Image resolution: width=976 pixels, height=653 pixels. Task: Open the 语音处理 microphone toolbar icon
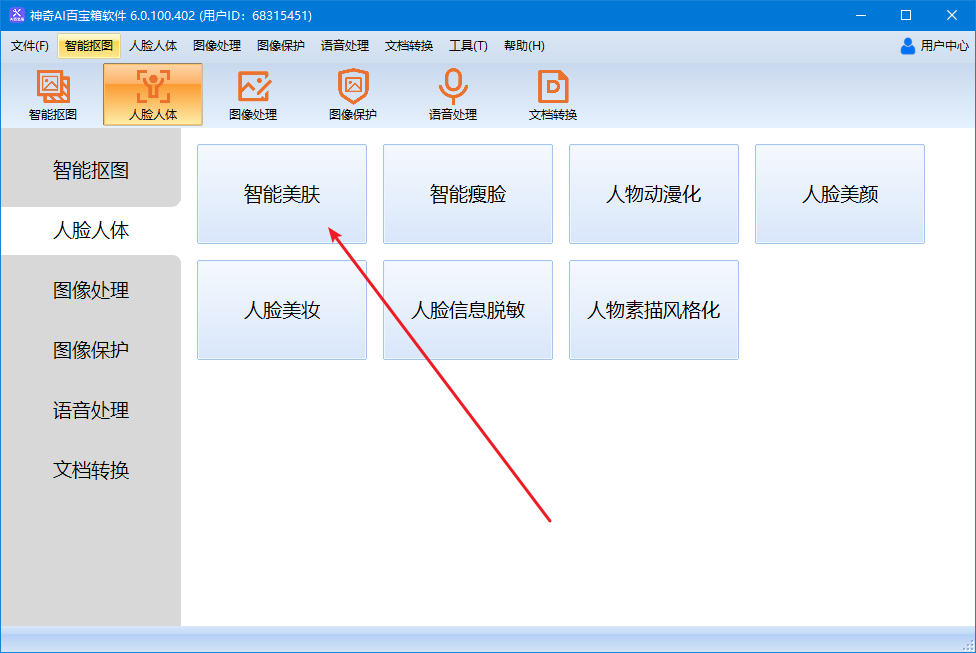point(453,95)
